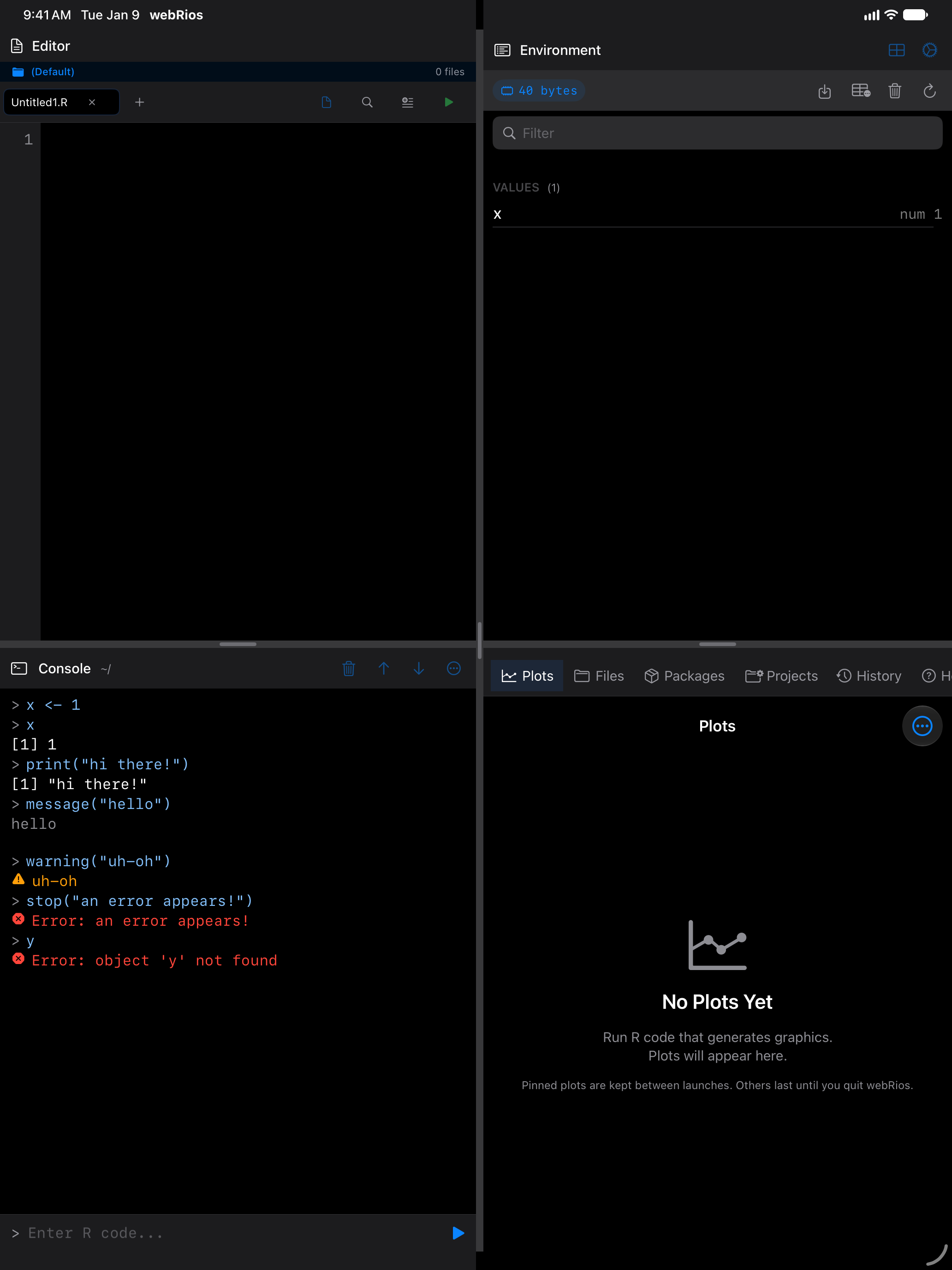This screenshot has height=1270, width=952.
Task: Open the editor search magnifier
Action: 367,102
